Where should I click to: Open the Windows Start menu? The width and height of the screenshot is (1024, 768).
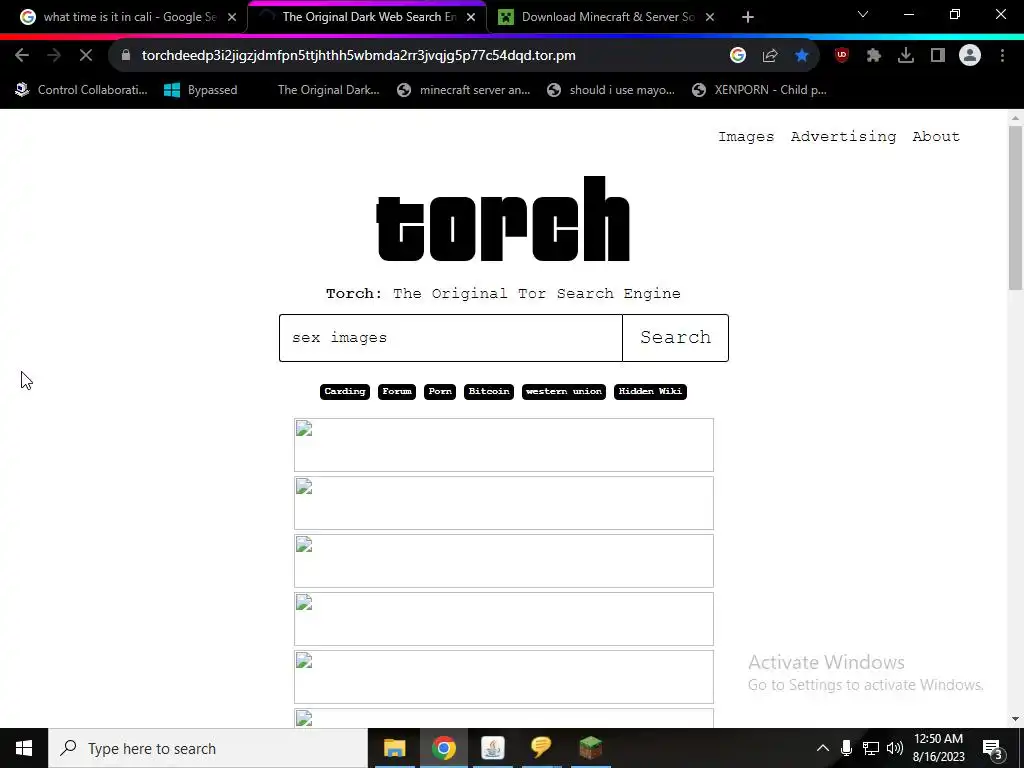24,748
